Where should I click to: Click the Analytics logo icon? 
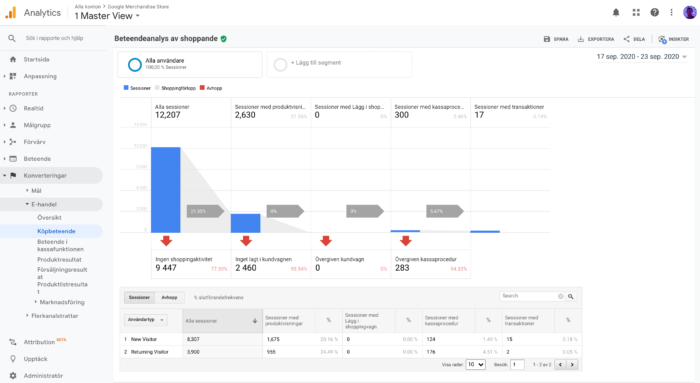point(11,12)
